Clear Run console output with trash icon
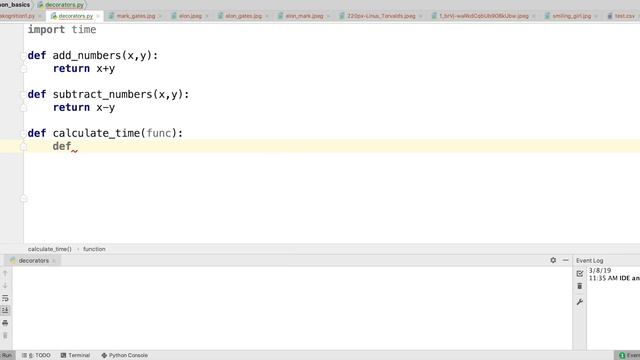The image size is (640, 360). point(5,336)
